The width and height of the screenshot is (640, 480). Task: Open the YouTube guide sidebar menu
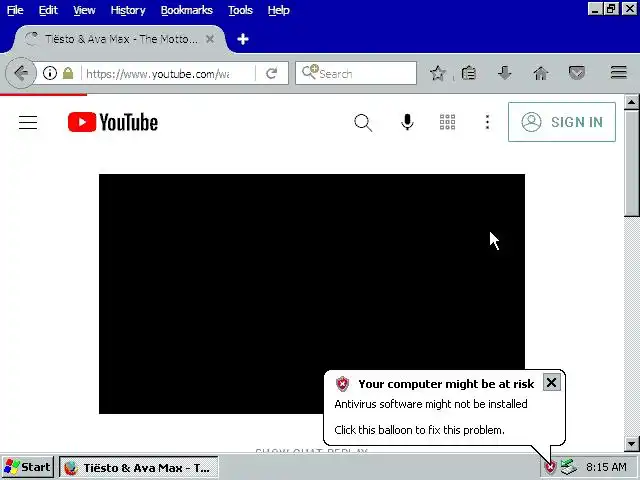pos(28,122)
